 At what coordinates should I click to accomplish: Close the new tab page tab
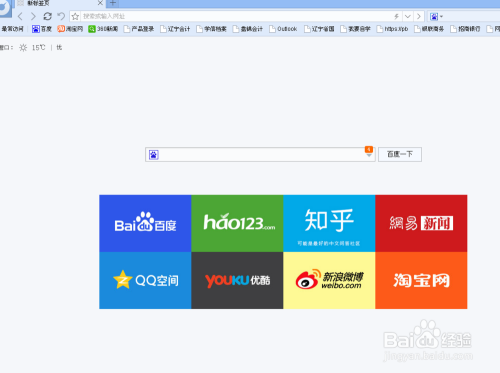(100, 3)
